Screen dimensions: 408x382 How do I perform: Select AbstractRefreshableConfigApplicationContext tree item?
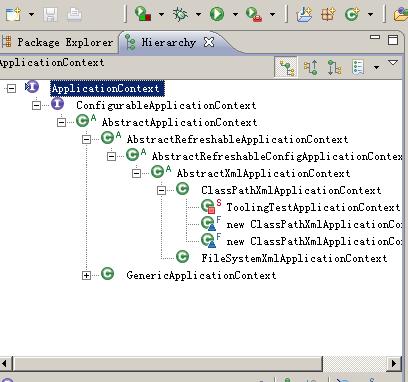coord(277,157)
